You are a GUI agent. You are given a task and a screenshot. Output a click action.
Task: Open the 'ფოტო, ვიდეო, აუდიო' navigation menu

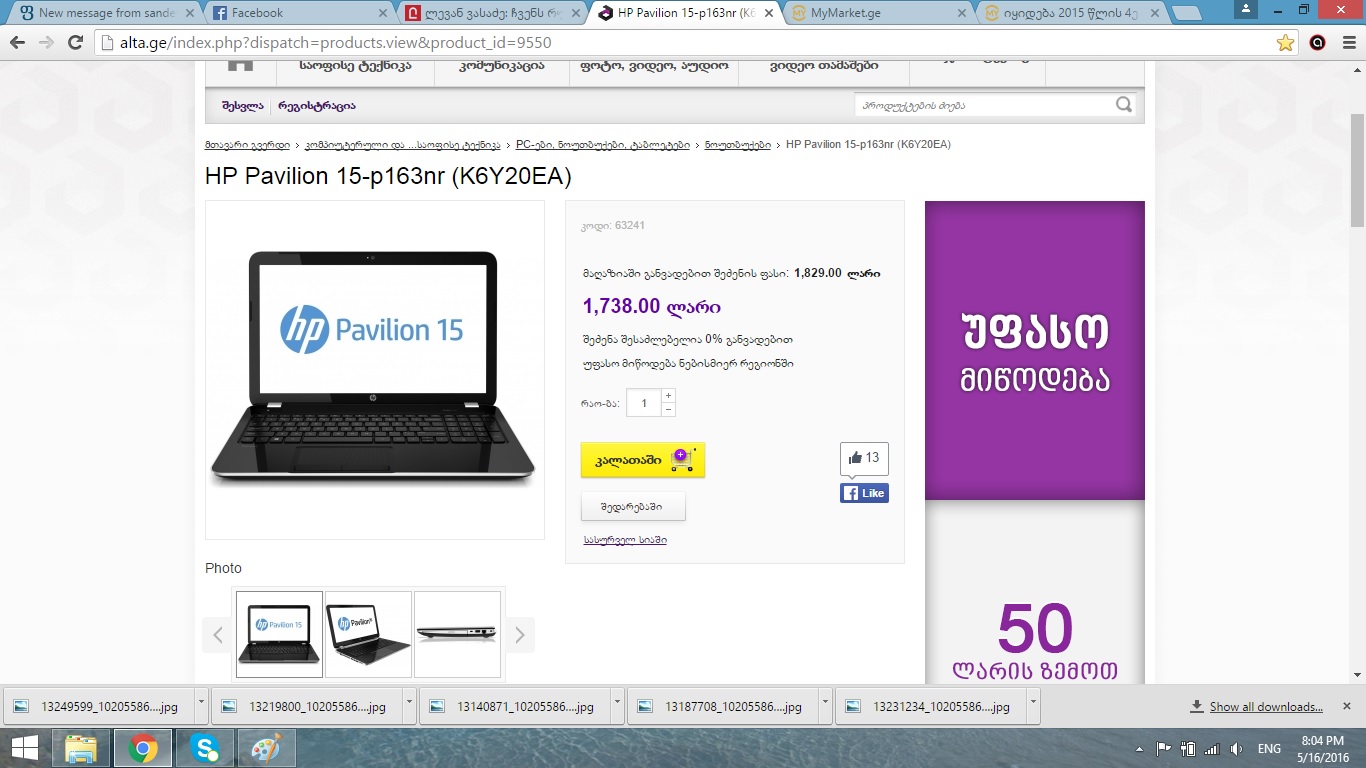[x=654, y=66]
